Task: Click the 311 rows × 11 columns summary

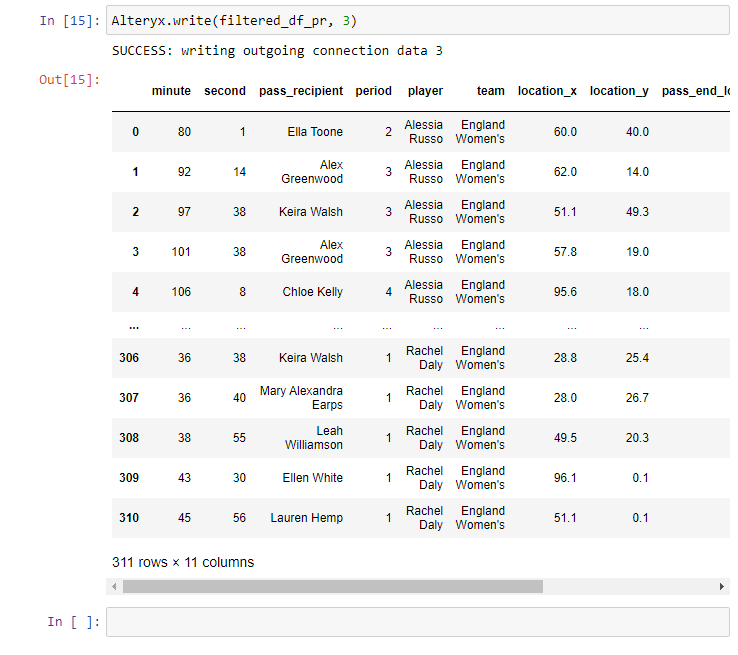Action: click(183, 562)
